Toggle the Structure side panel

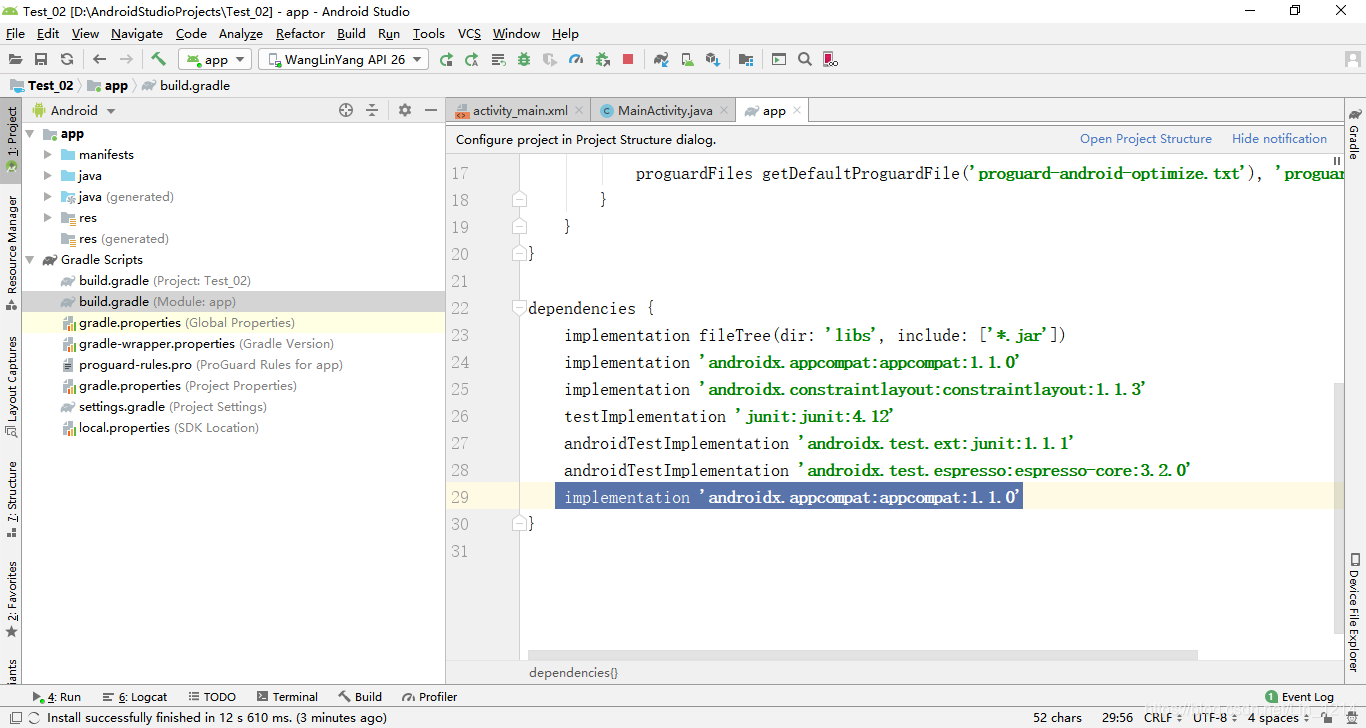(12, 499)
